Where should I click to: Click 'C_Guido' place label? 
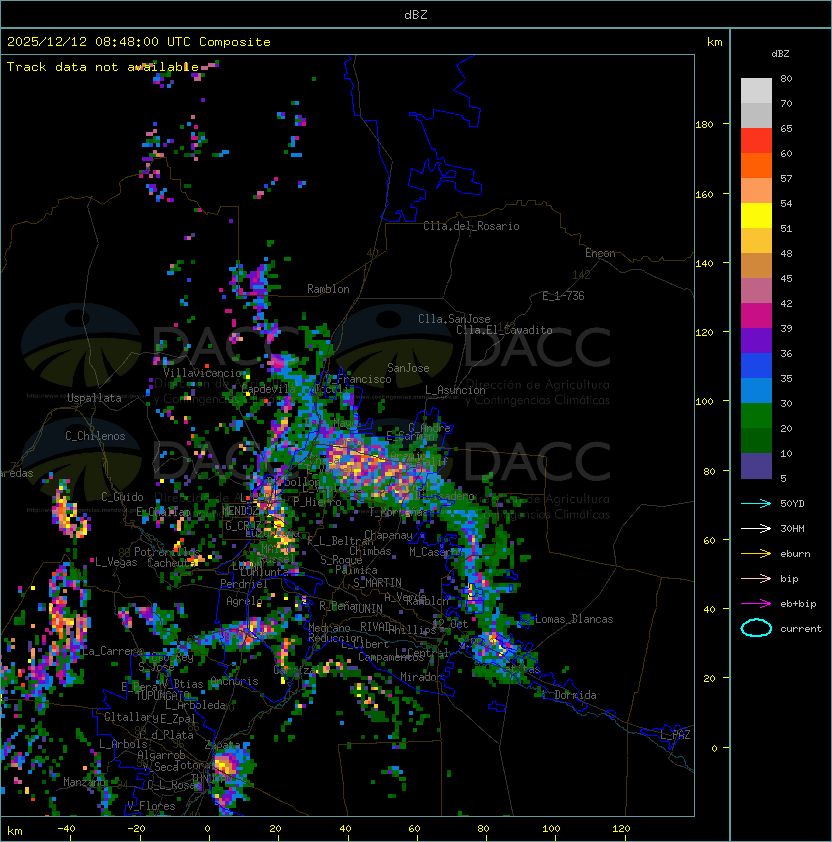coord(122,497)
